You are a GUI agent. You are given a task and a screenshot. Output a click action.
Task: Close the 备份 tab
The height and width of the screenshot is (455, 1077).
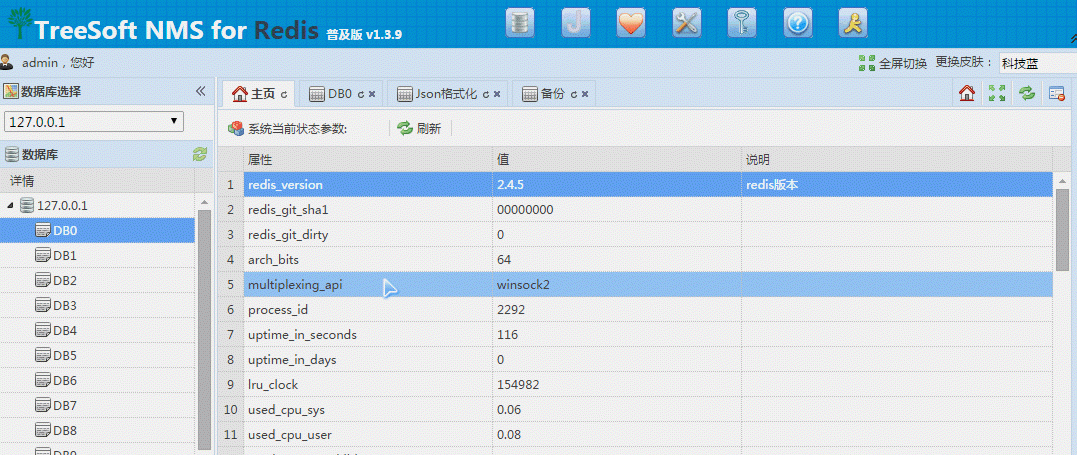[x=585, y=94]
